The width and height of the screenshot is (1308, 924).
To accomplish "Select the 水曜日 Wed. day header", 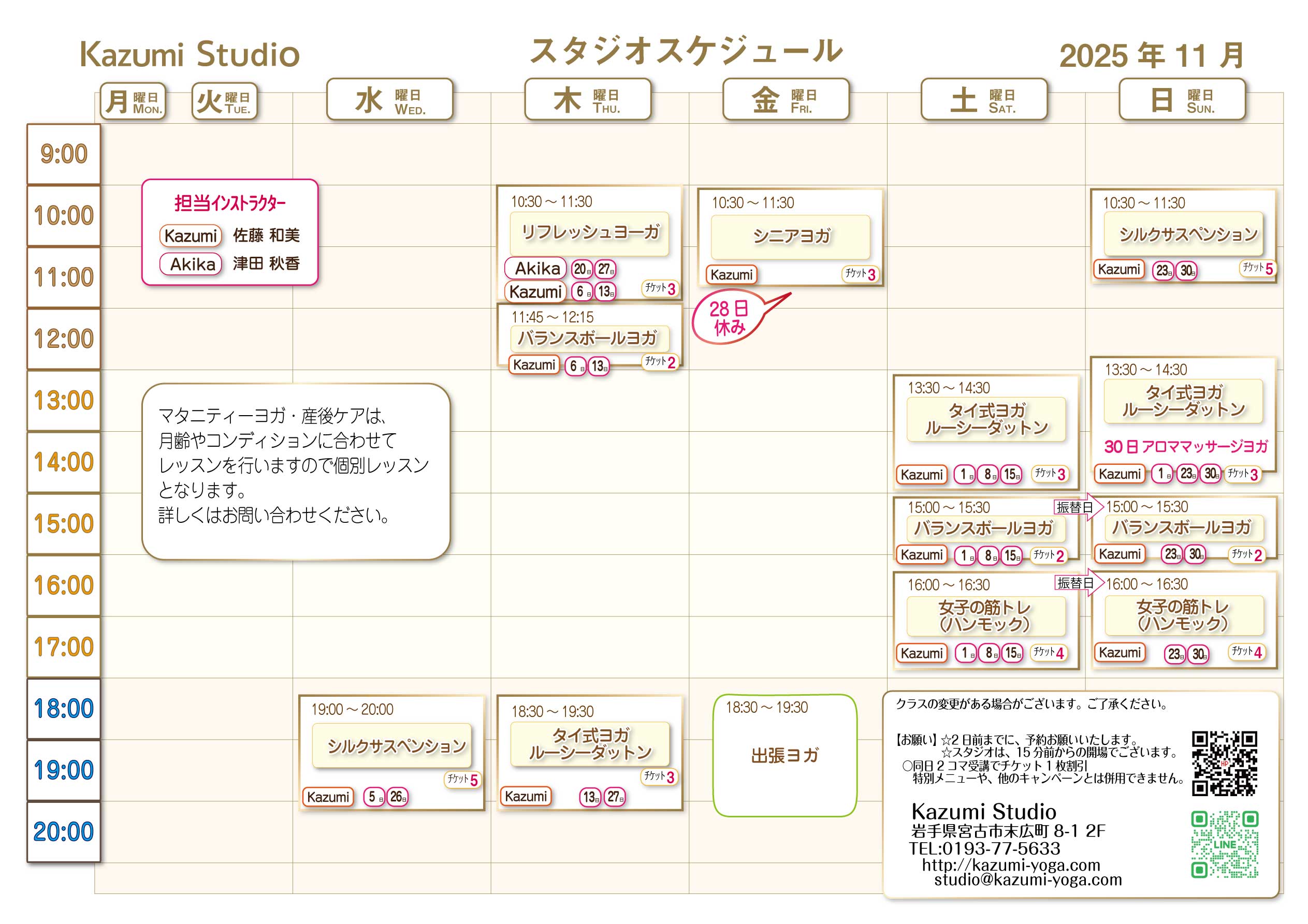I will click(x=390, y=100).
